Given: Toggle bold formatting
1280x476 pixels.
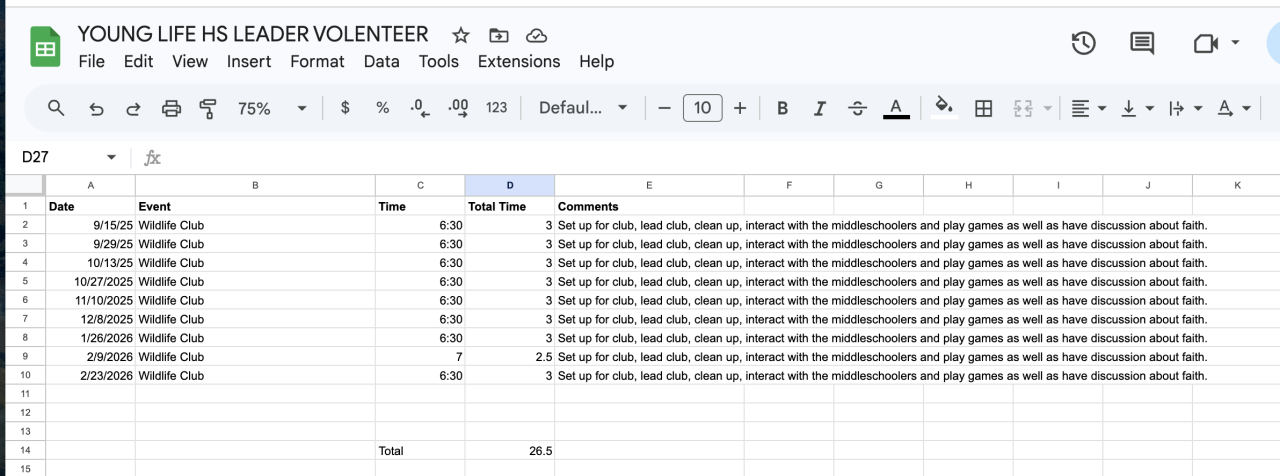Looking at the screenshot, I should [782, 108].
